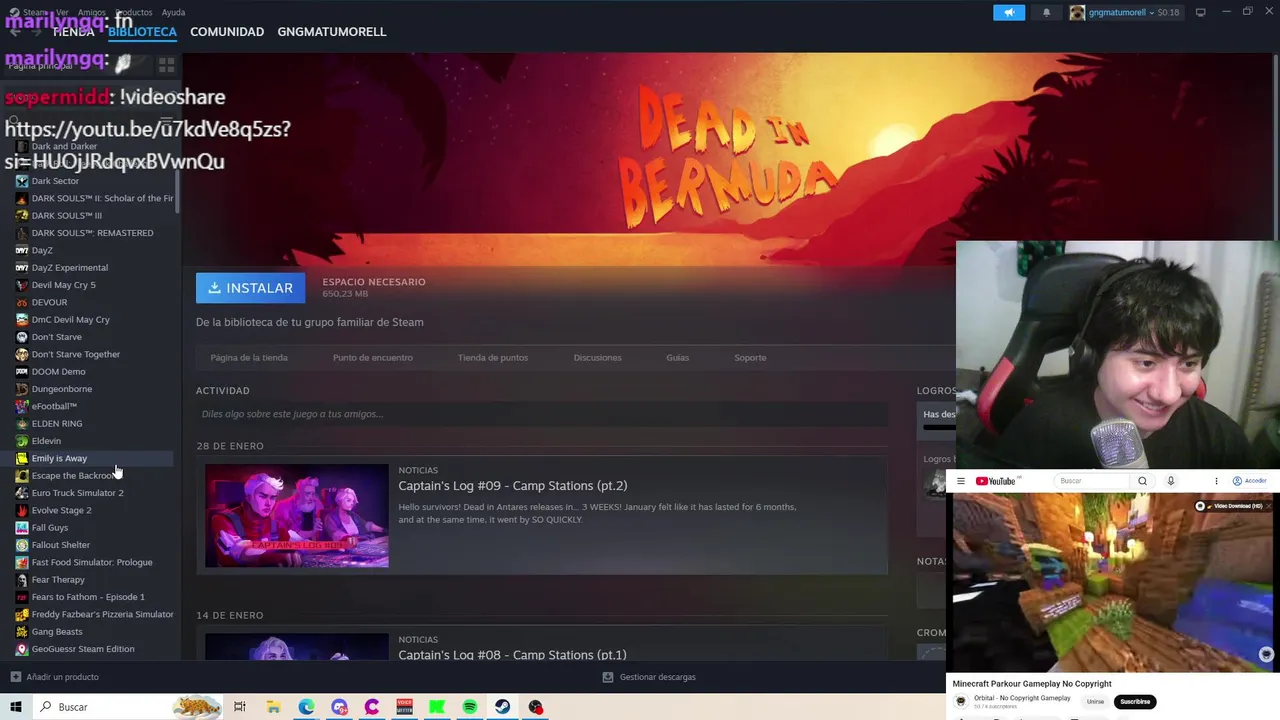Click the Eldevin game icon
The height and width of the screenshot is (720, 1280).
(x=22, y=441)
